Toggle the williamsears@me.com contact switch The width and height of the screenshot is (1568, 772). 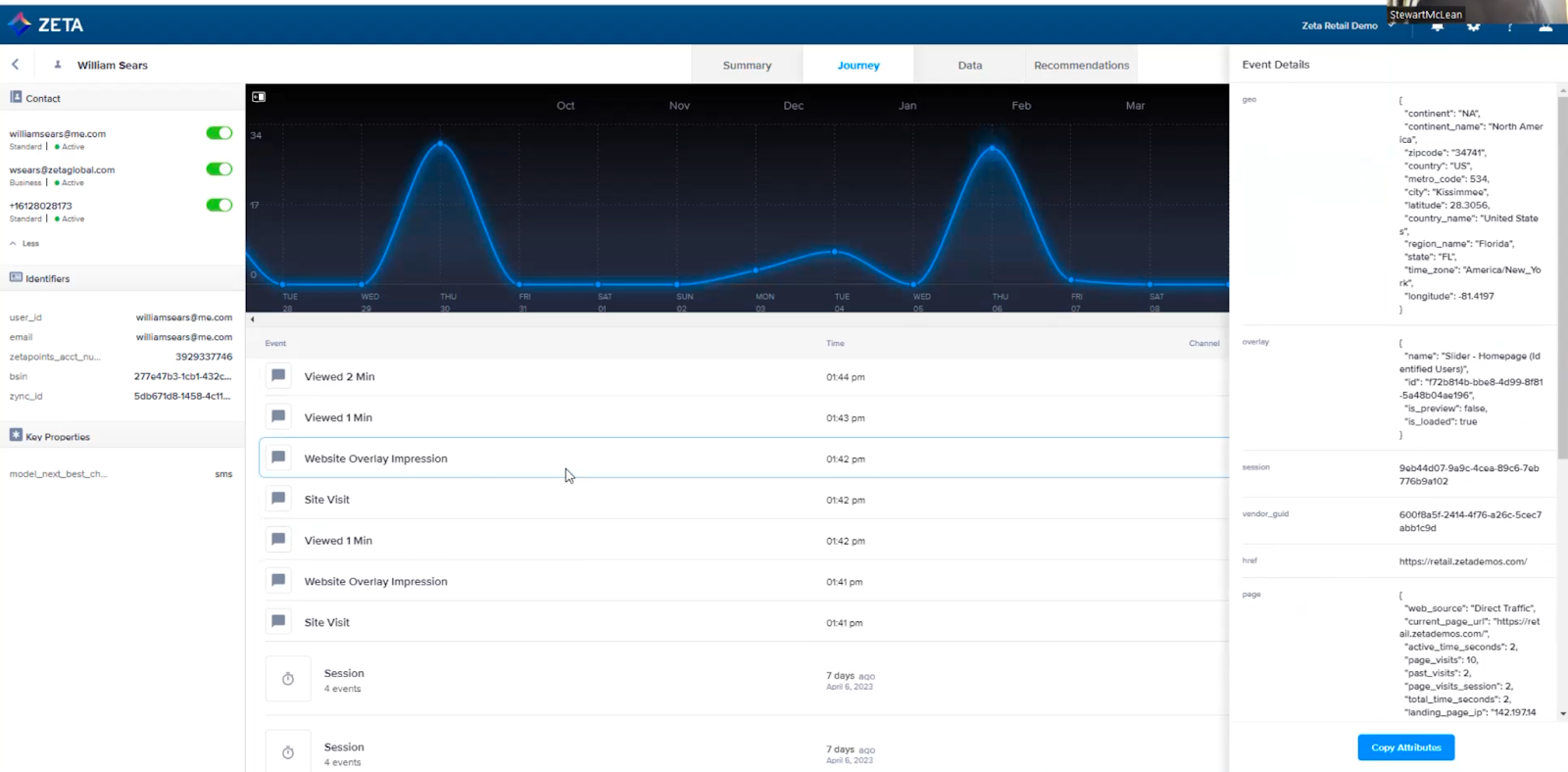(x=220, y=133)
